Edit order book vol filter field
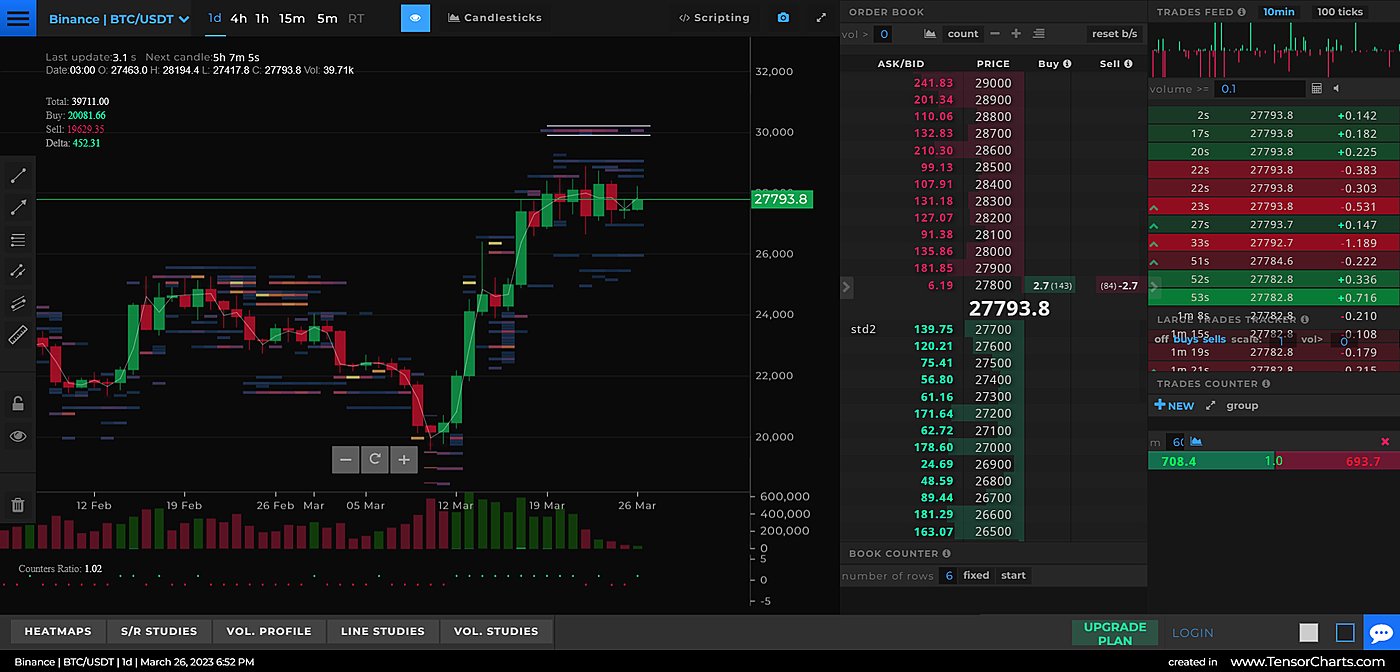Viewport: 1400px width, 672px height. point(882,34)
